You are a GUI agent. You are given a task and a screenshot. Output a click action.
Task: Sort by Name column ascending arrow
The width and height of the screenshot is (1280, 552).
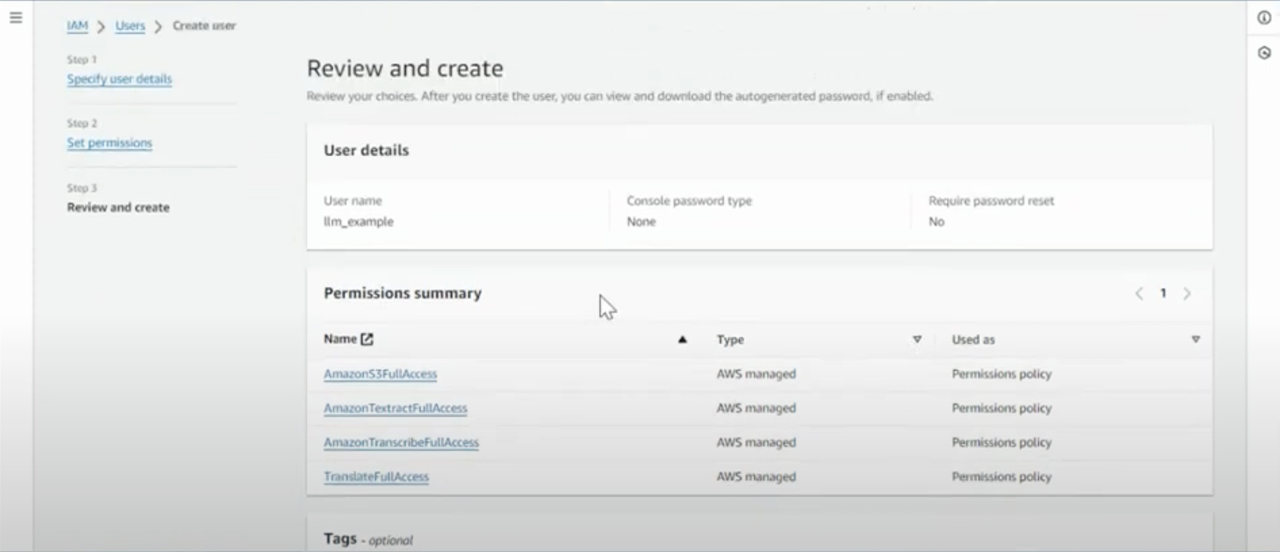pos(682,340)
